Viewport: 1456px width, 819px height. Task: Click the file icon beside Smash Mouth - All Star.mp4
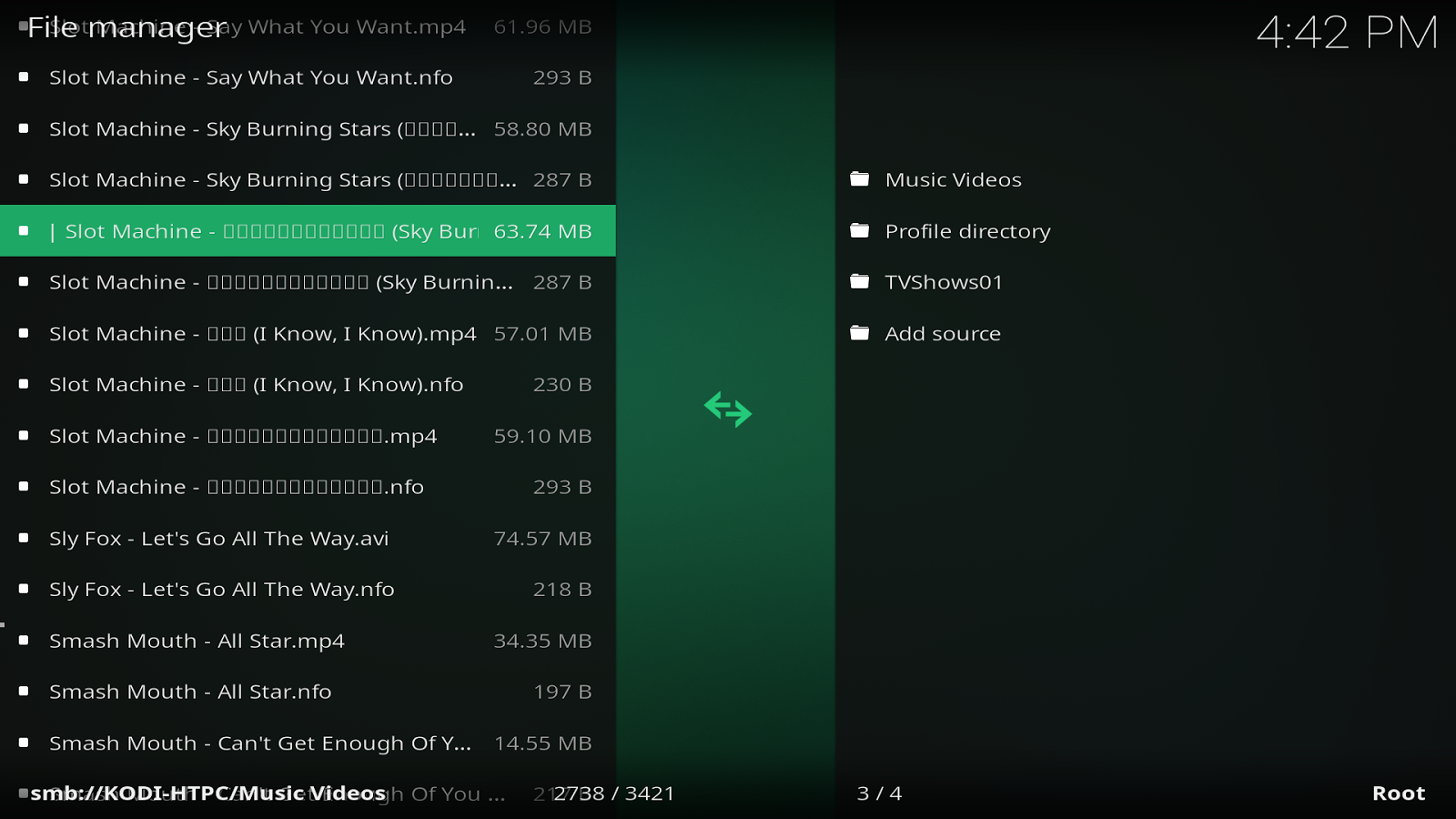pyautogui.click(x=23, y=640)
